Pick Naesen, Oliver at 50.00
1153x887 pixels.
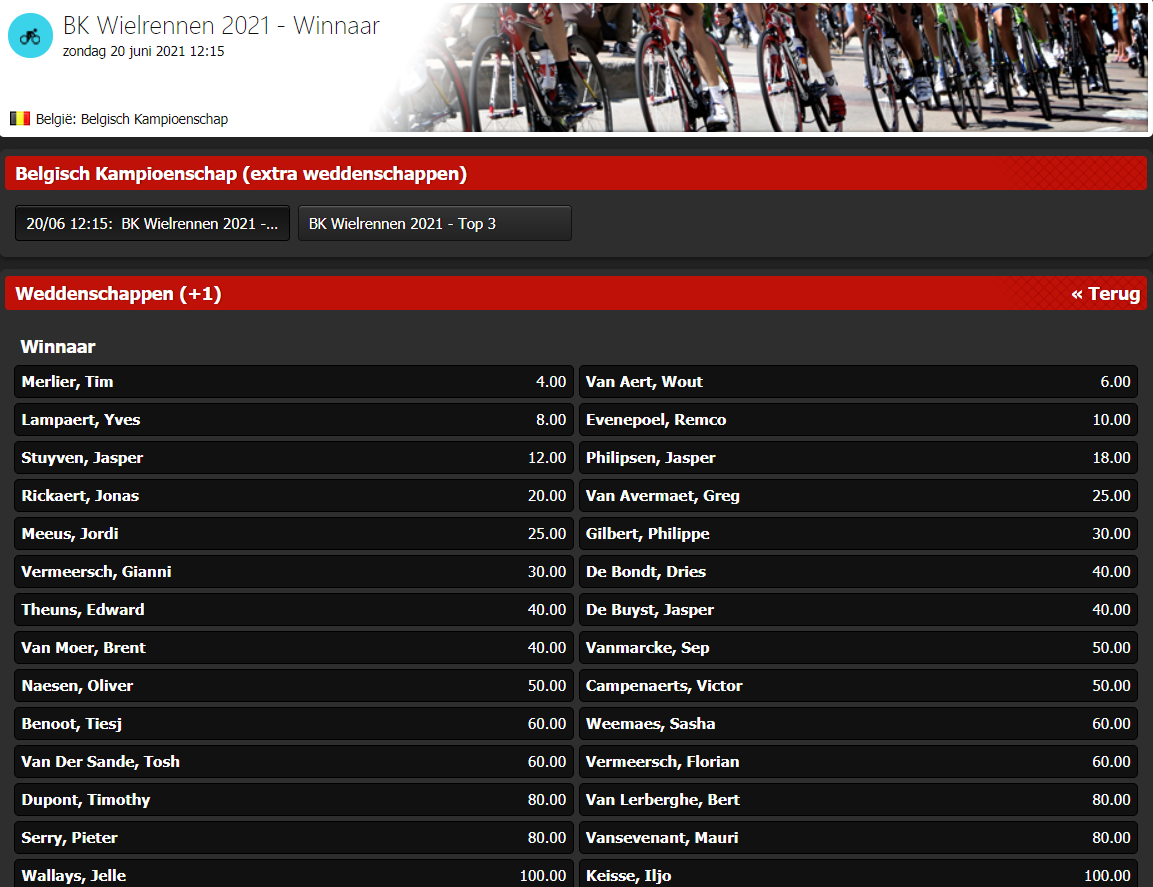(x=294, y=686)
